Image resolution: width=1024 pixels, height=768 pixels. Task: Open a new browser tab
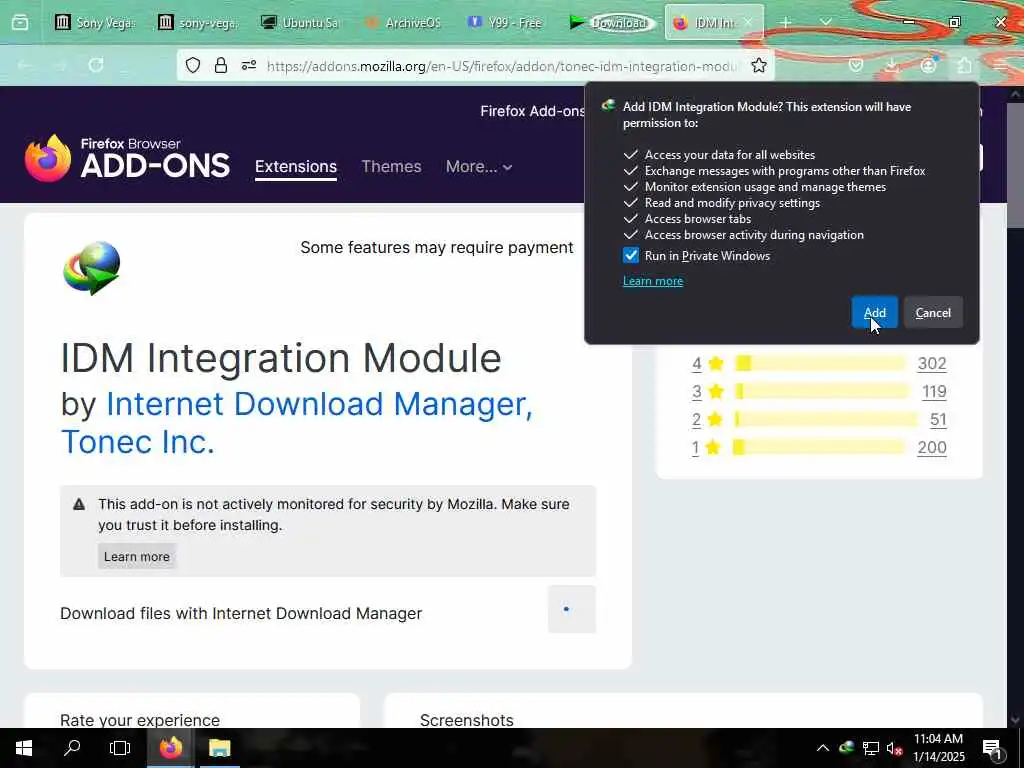786,22
